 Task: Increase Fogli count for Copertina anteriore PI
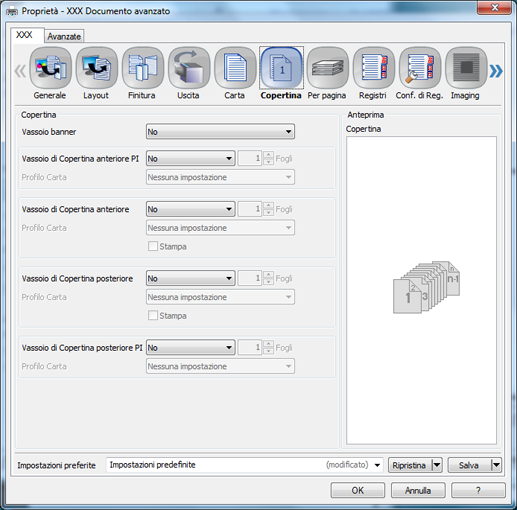[268, 155]
